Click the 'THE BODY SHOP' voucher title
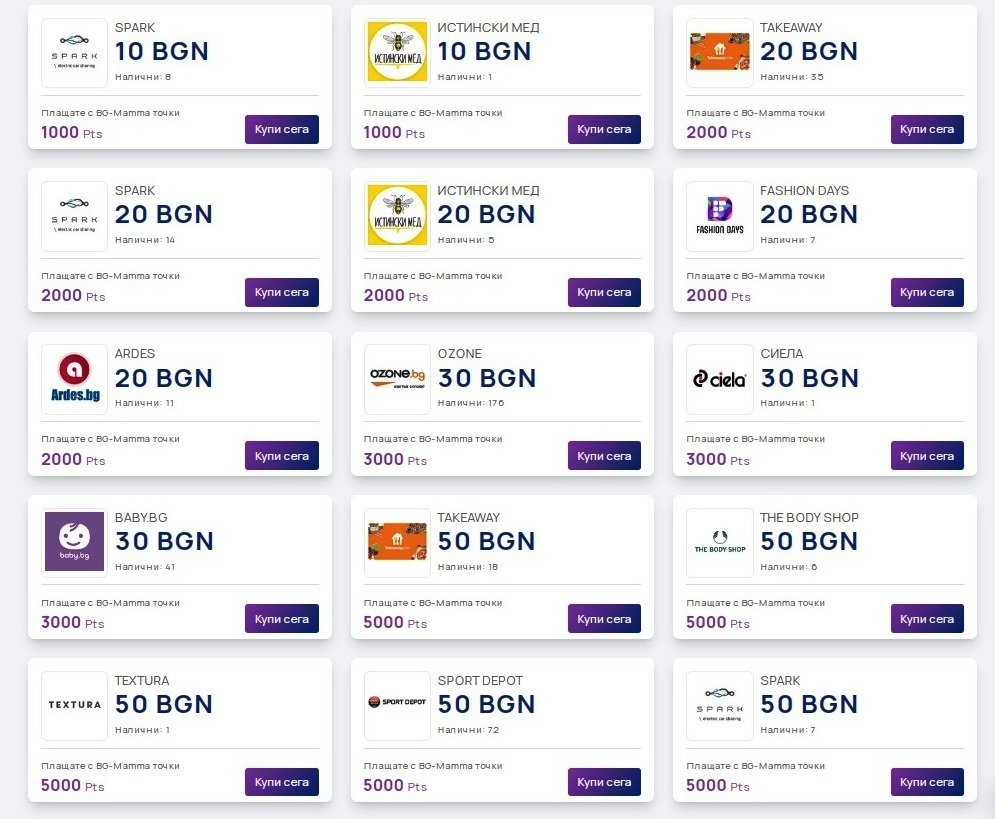The width and height of the screenshot is (995, 819). 809,518
